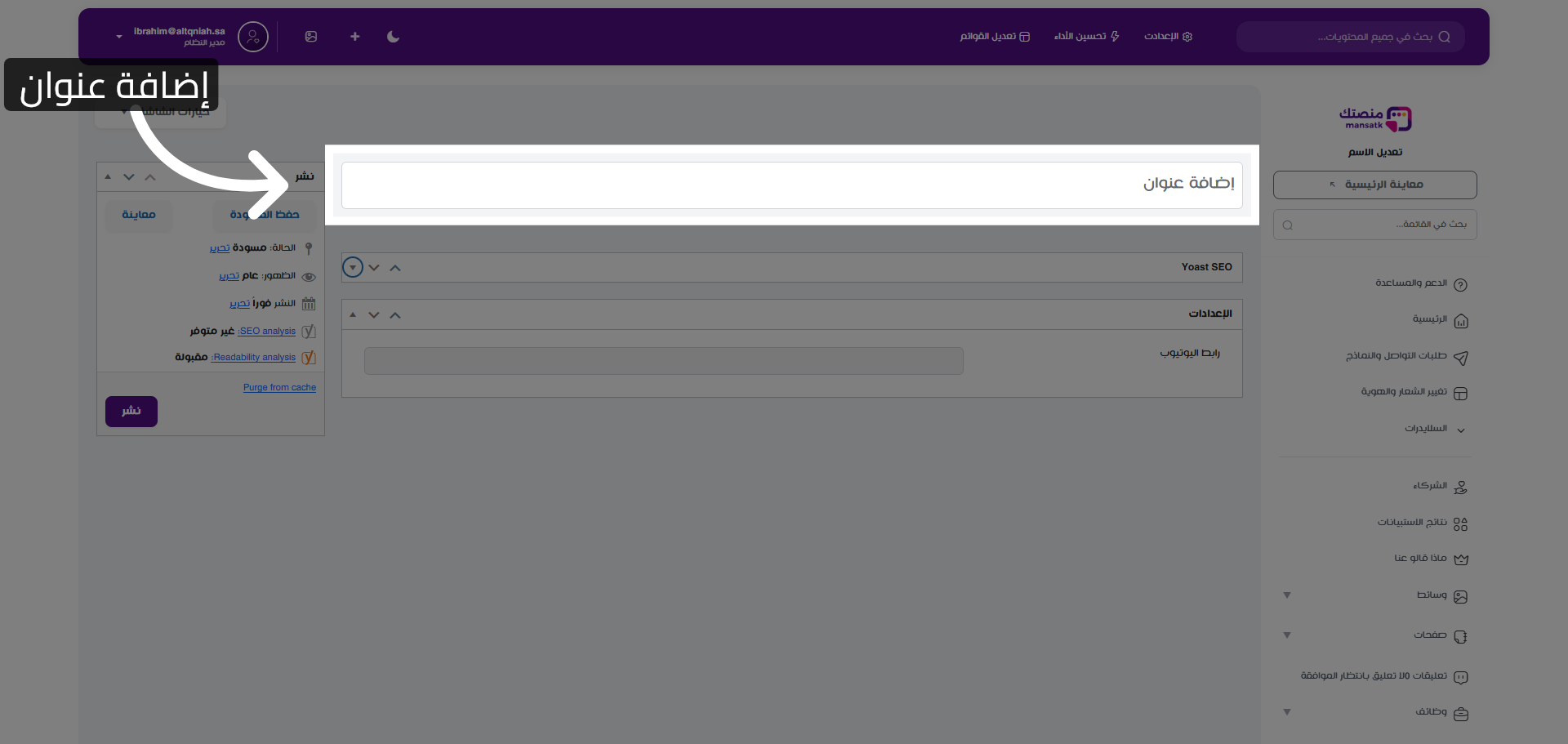The height and width of the screenshot is (744, 1568).
Task: Click the إضافة عنوان title field
Action: point(791,185)
